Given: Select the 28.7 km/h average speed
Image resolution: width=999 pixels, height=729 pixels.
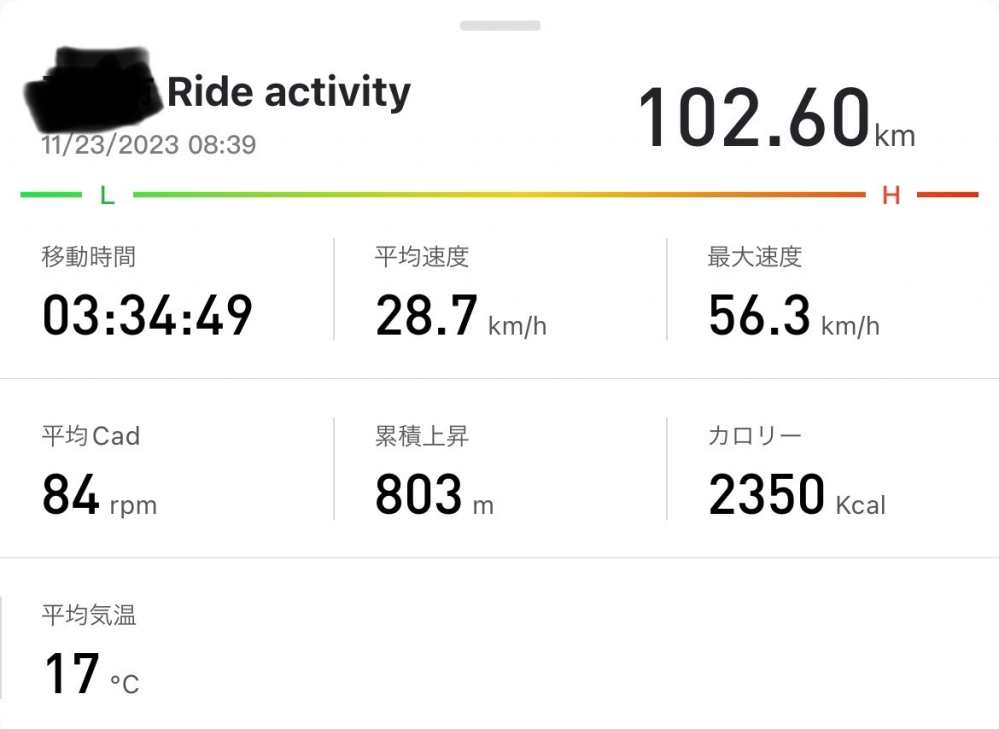Looking at the screenshot, I should point(461,317).
